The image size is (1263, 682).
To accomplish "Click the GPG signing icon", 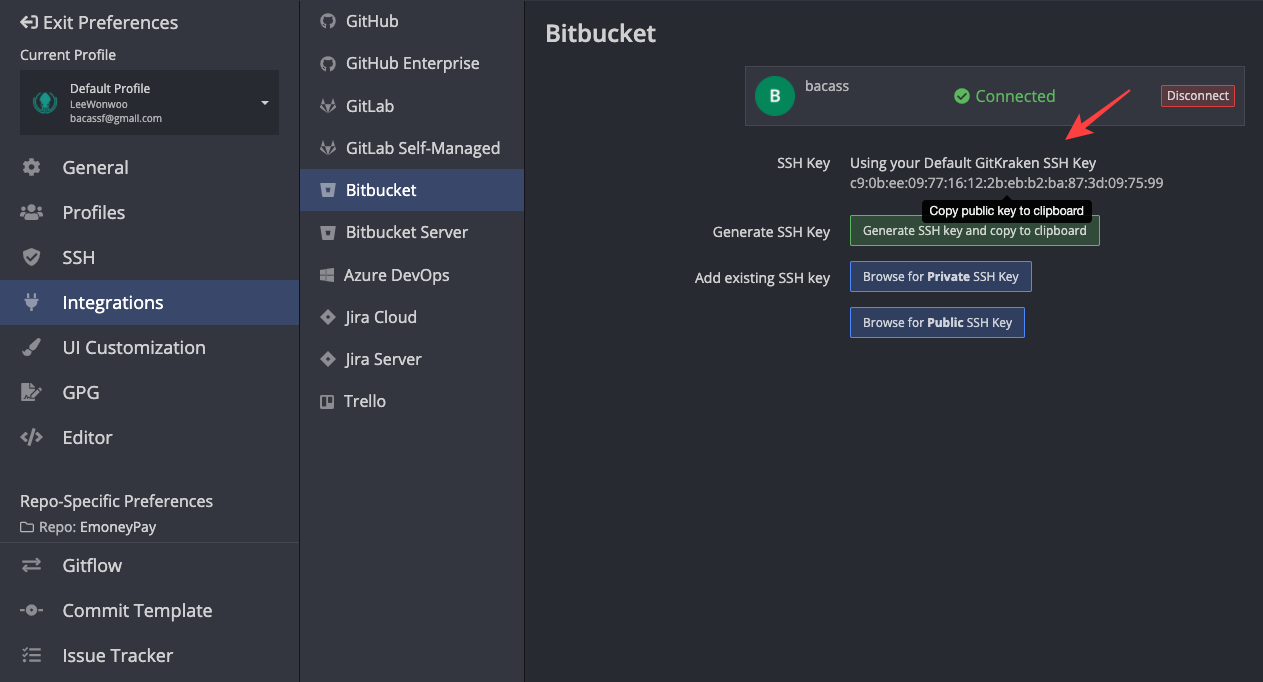I will point(32,392).
